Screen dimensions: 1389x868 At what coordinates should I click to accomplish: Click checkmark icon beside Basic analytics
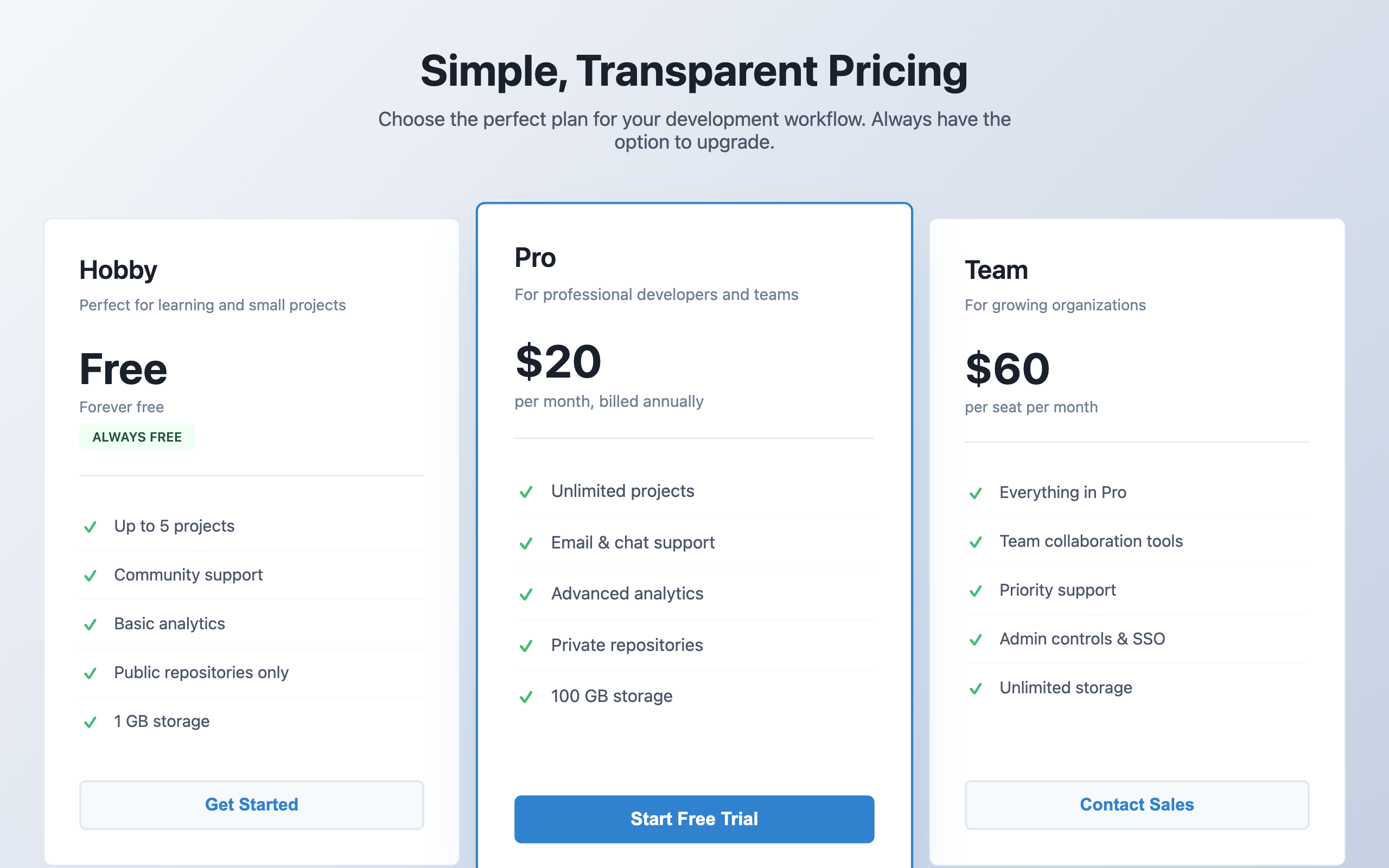90,624
